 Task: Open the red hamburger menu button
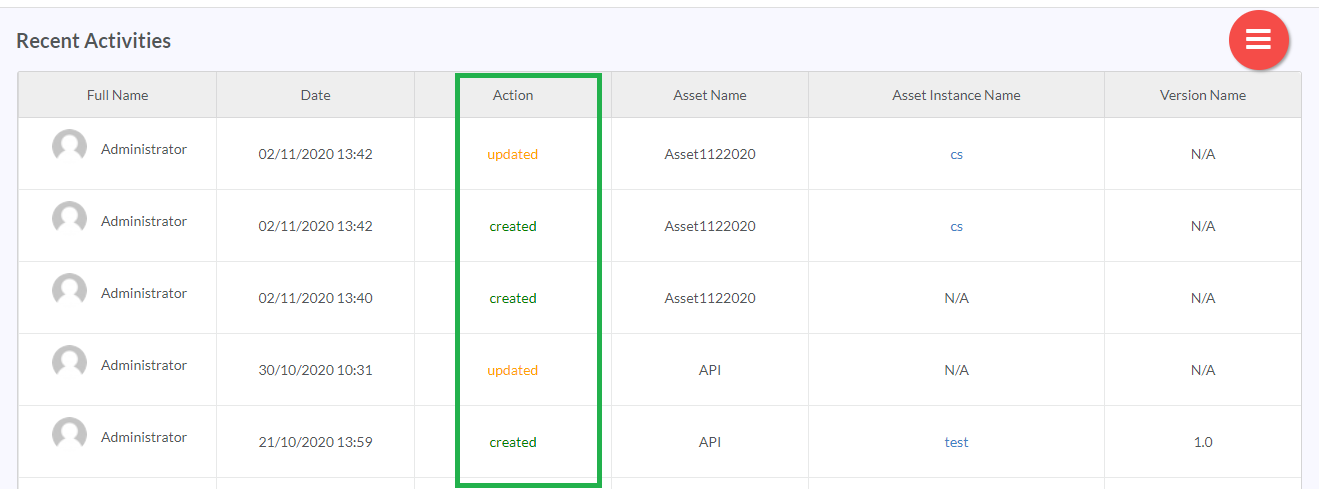(x=1258, y=40)
